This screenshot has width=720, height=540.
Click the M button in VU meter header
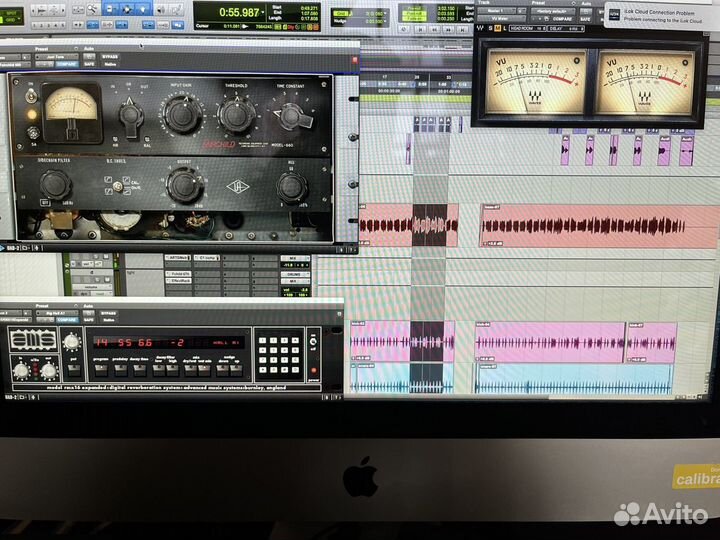click(x=497, y=28)
